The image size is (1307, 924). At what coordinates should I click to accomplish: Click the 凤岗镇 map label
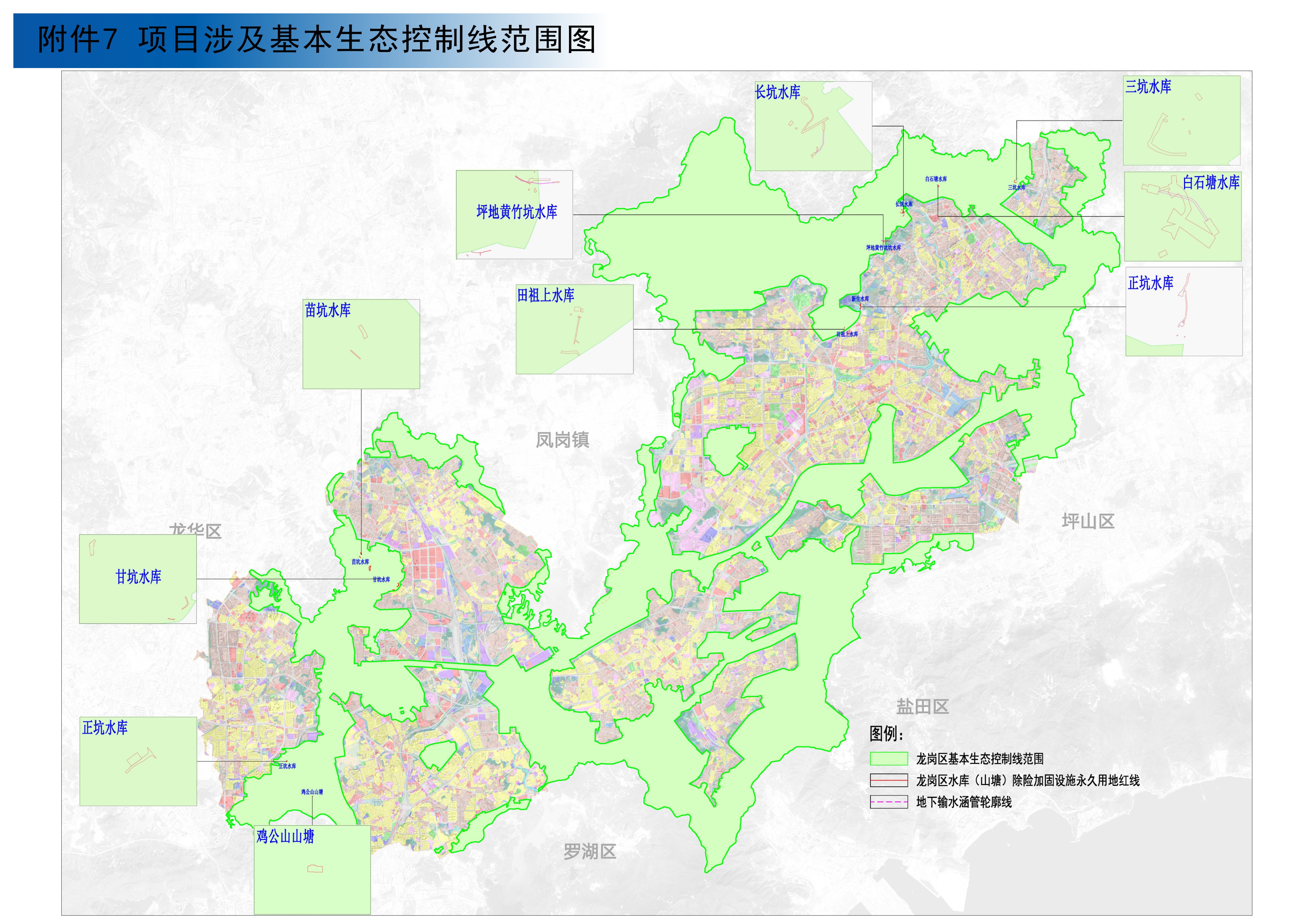coord(562,440)
